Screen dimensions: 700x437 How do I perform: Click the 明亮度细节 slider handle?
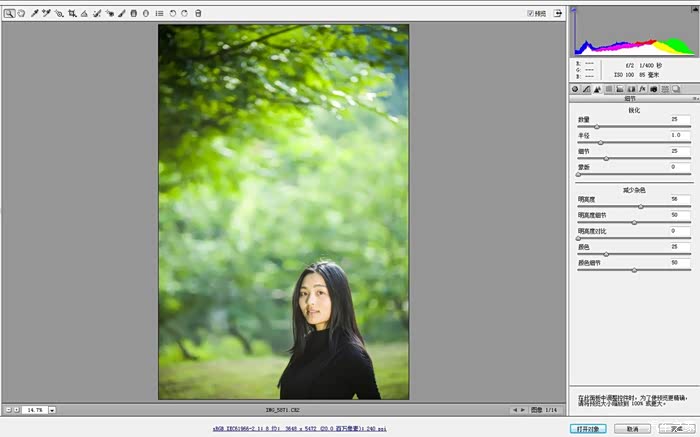(x=634, y=222)
